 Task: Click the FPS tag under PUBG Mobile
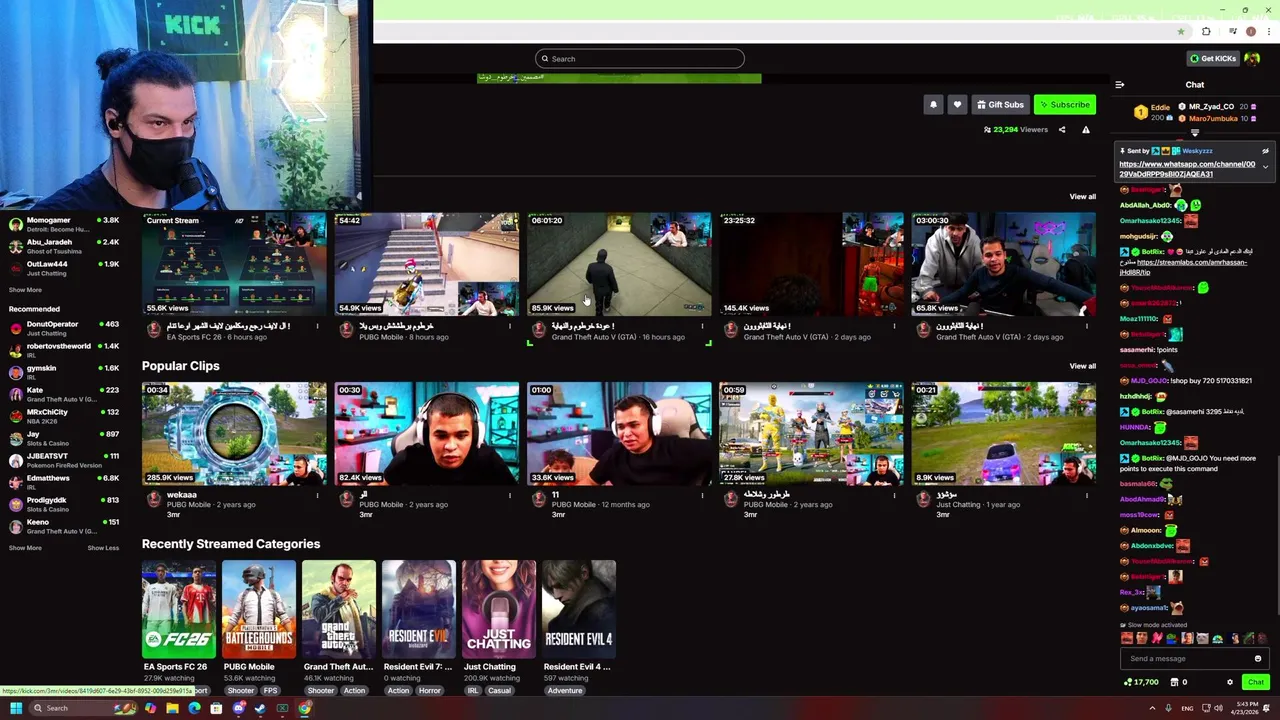(270, 691)
